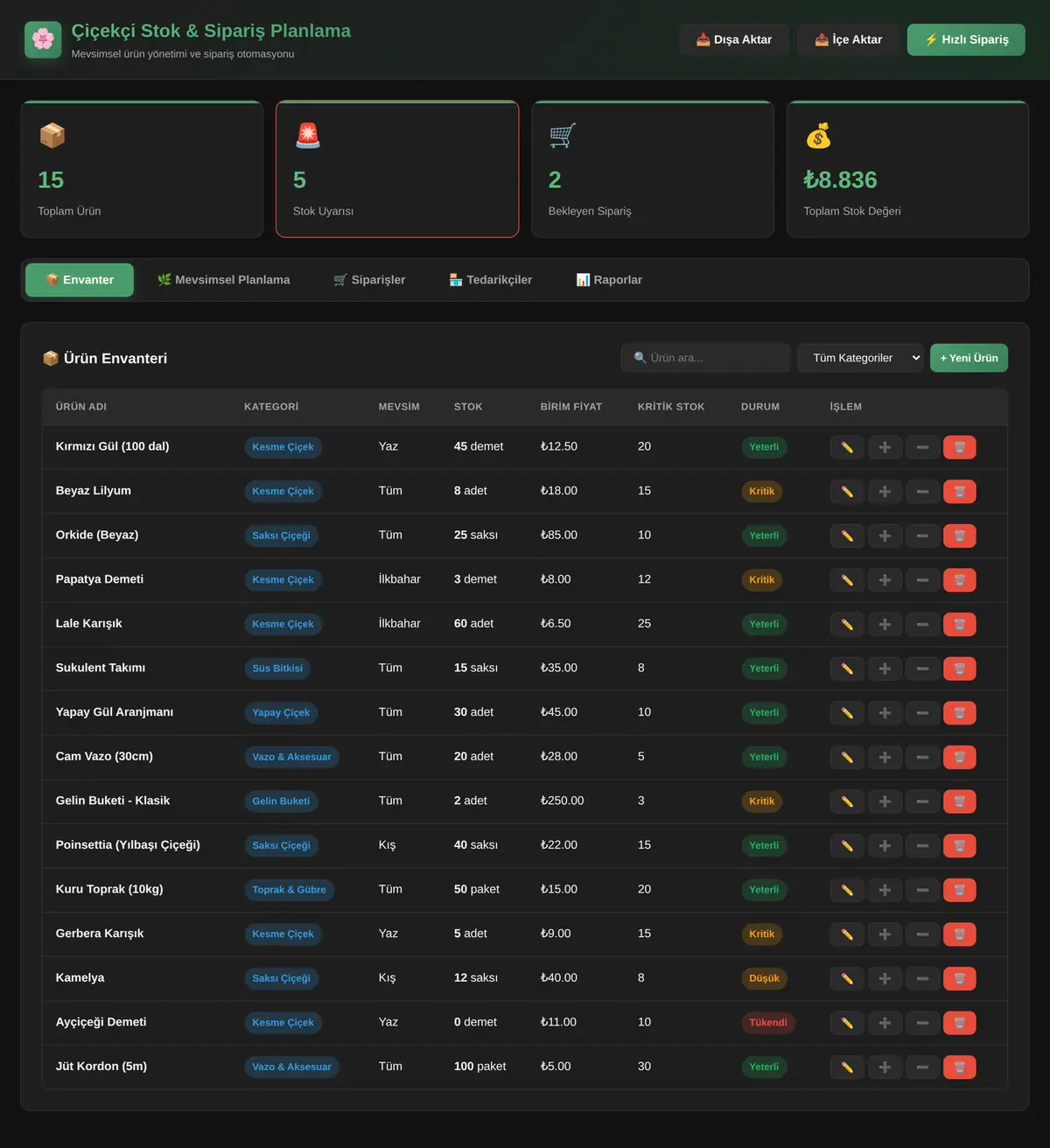This screenshot has width=1050, height=1148.
Task: Remove Ayçiçeği Demeti using the trash icon
Action: (960, 1023)
